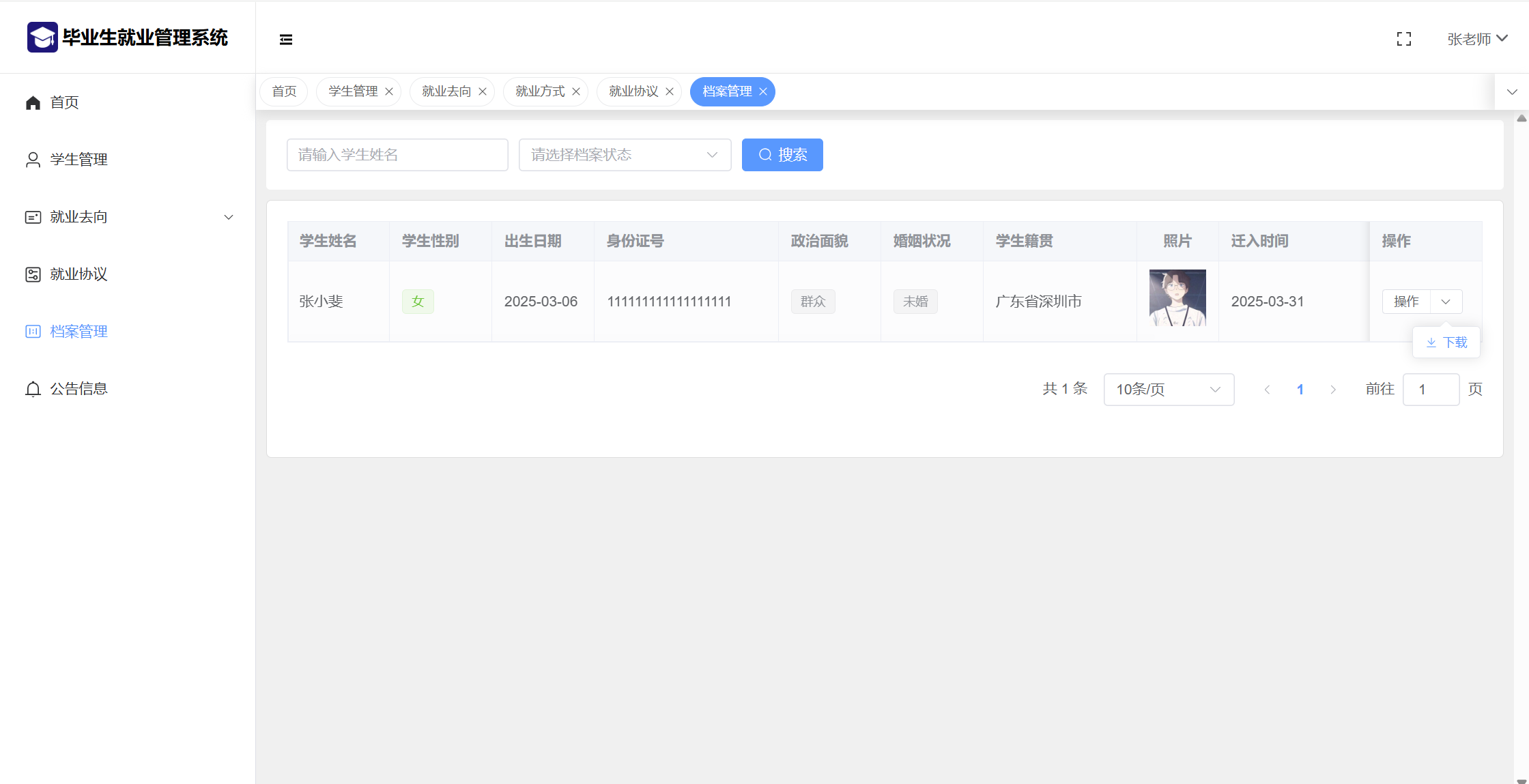Click the graduation cap logo icon
This screenshot has width=1529, height=784.
click(42, 38)
